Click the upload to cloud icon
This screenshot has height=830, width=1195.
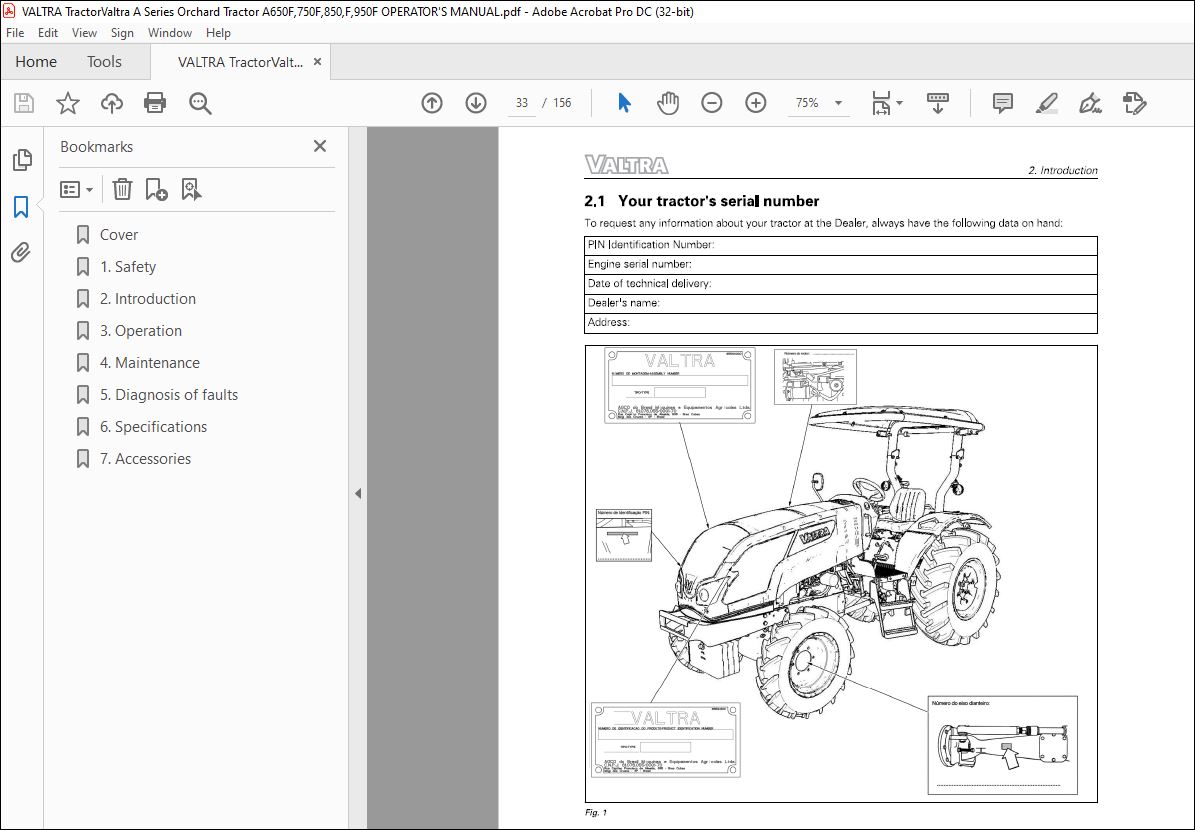pyautogui.click(x=111, y=103)
